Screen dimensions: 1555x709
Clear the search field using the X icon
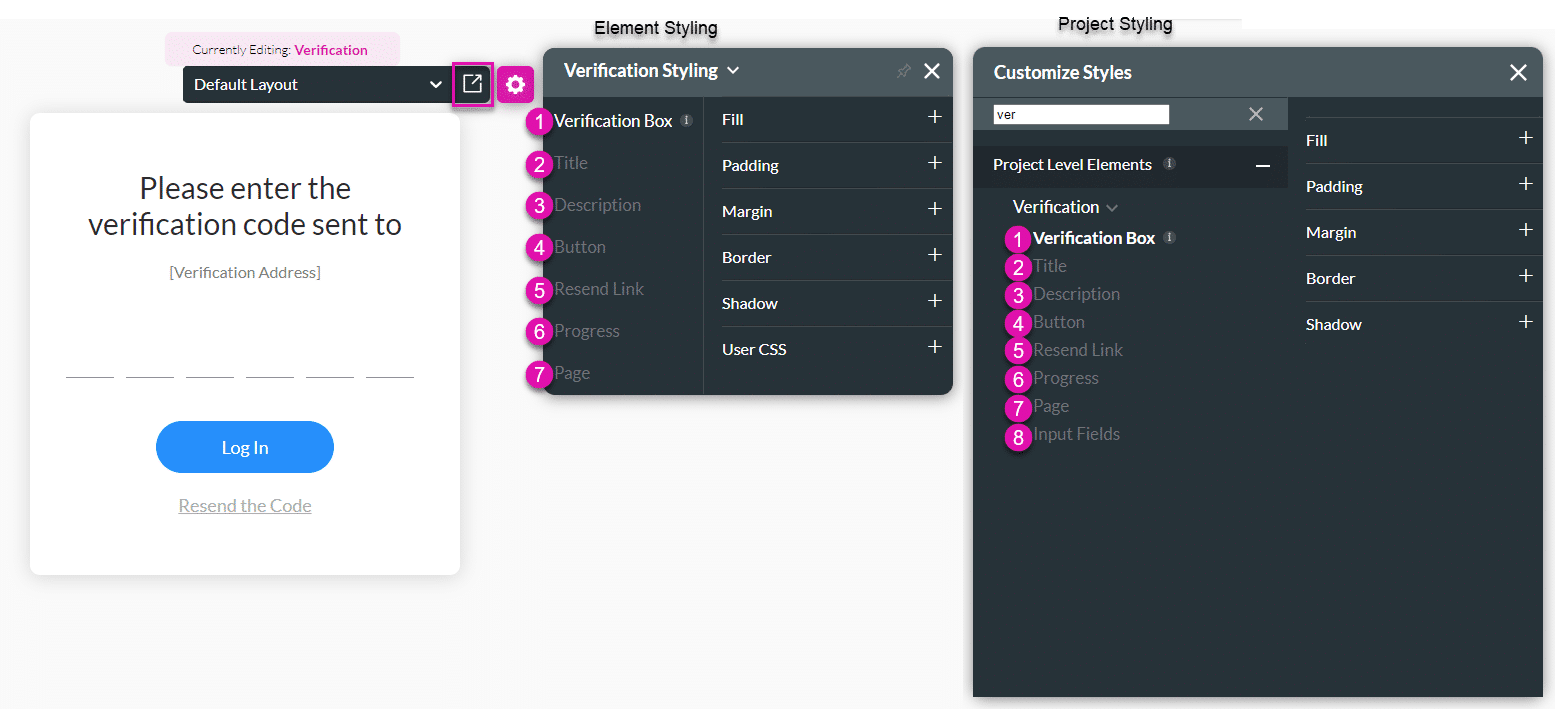1256,113
